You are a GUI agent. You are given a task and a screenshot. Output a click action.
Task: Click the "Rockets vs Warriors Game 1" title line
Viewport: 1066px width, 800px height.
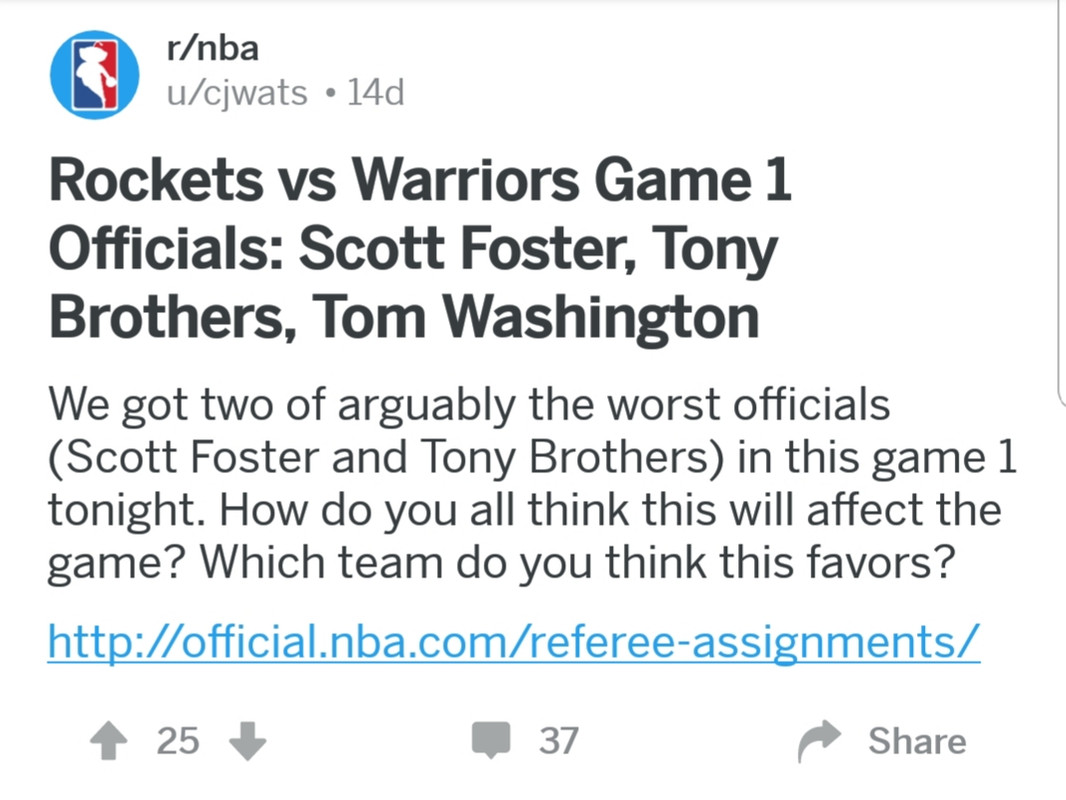pyautogui.click(x=420, y=180)
